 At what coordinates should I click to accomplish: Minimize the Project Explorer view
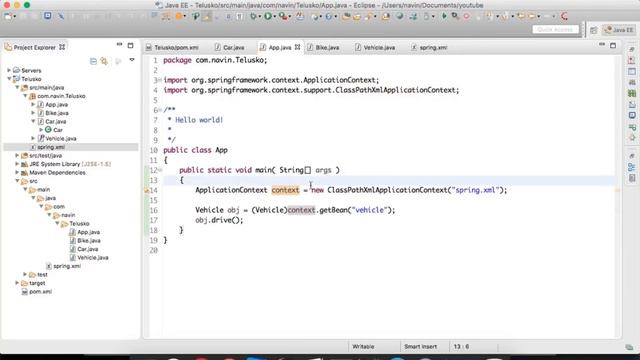click(x=119, y=44)
